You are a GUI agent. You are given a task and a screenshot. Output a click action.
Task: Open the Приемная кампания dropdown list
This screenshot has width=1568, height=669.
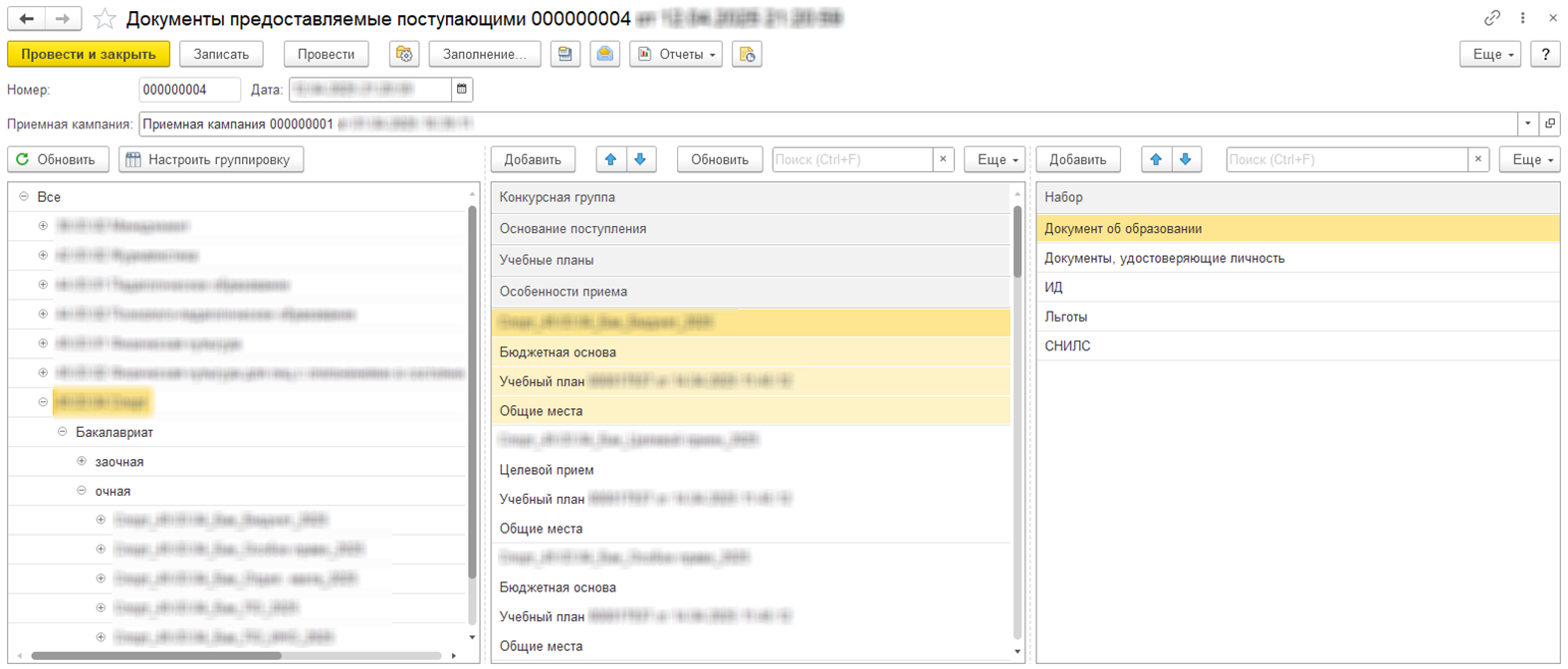tap(1527, 124)
